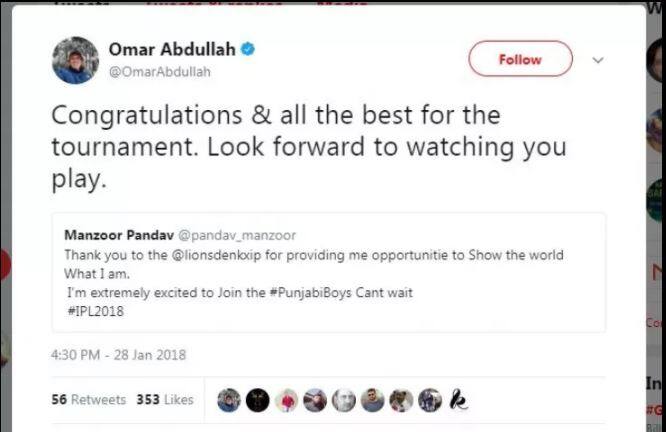
Task: View the 353 Likes list
Action: [x=164, y=399]
